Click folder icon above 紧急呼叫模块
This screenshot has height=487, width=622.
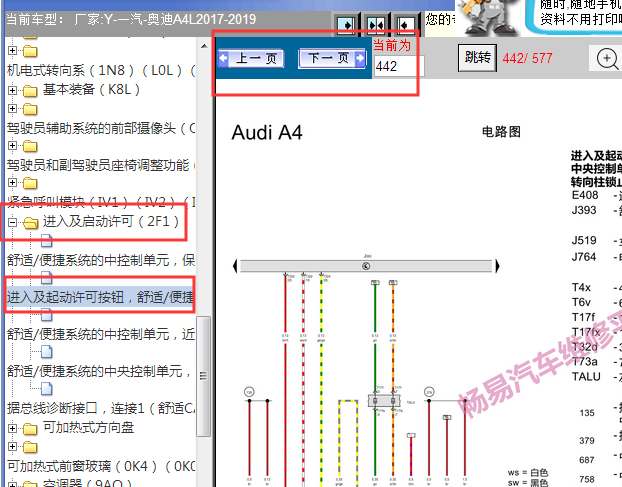coord(30,183)
